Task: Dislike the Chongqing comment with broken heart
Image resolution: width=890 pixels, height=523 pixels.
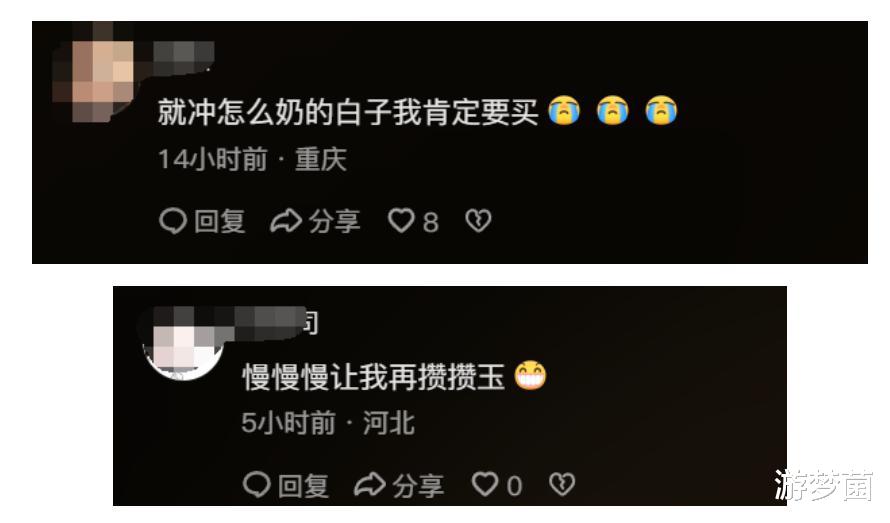Action: pyautogui.click(x=478, y=220)
